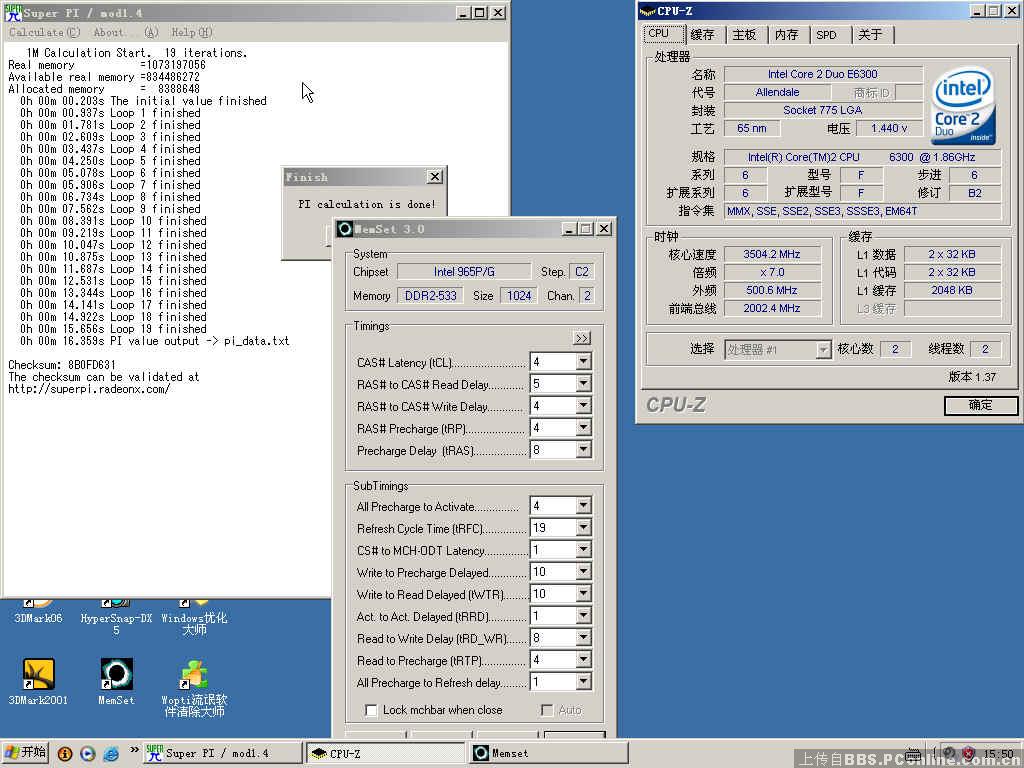Screen dimensions: 1024x768
Task: Open the 开始 Start menu
Action: [25, 753]
